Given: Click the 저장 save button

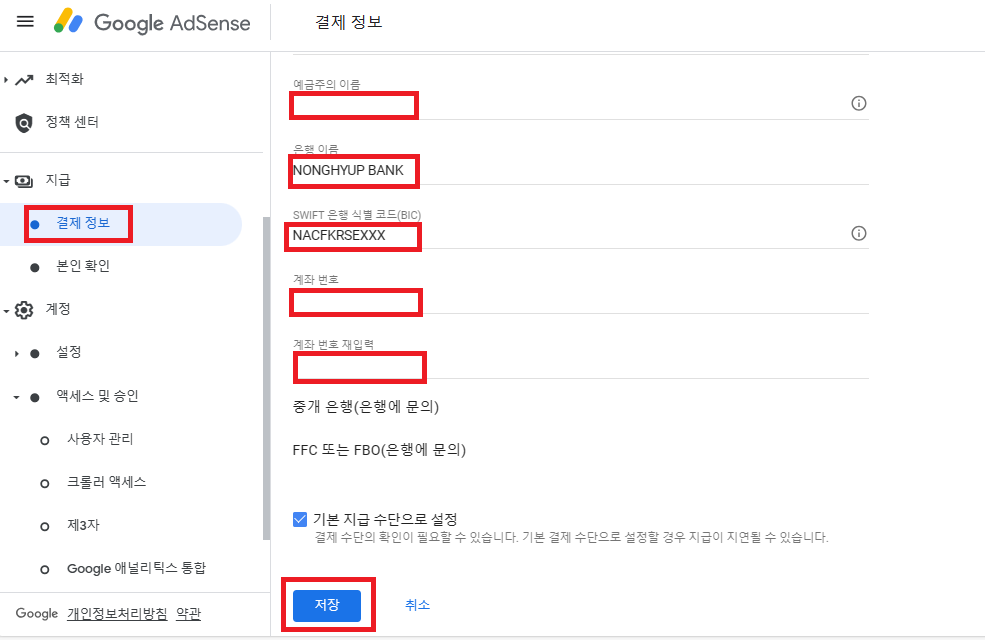Looking at the screenshot, I should pyautogui.click(x=329, y=605).
